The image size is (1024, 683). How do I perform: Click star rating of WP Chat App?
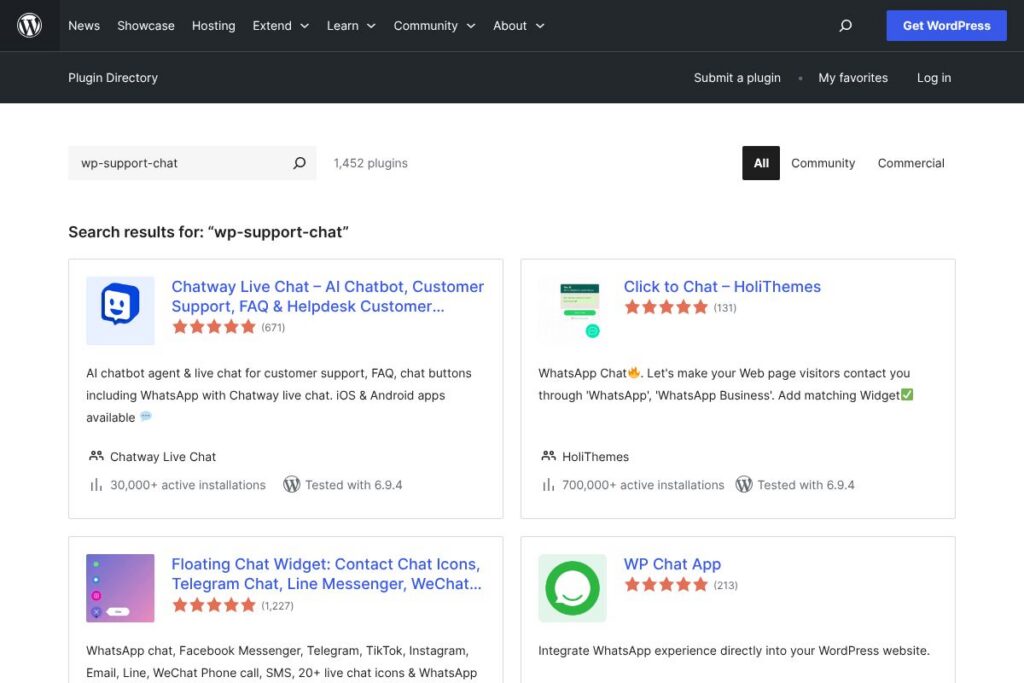(x=666, y=585)
